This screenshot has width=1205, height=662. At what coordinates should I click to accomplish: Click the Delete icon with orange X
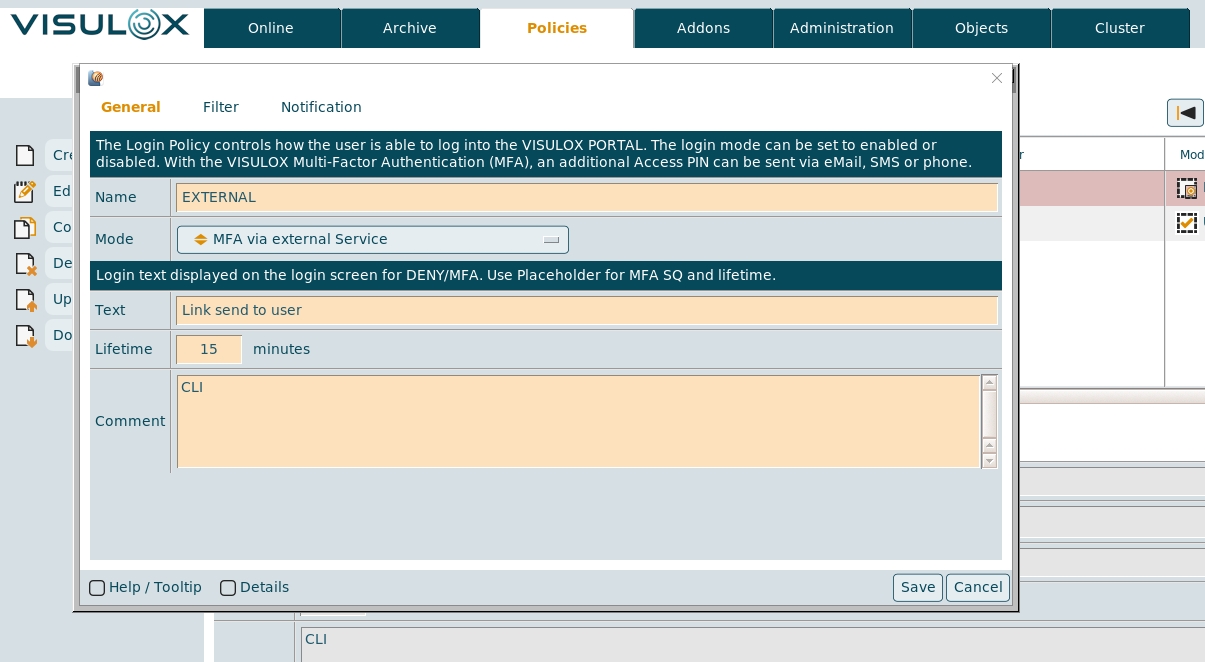[x=25, y=264]
